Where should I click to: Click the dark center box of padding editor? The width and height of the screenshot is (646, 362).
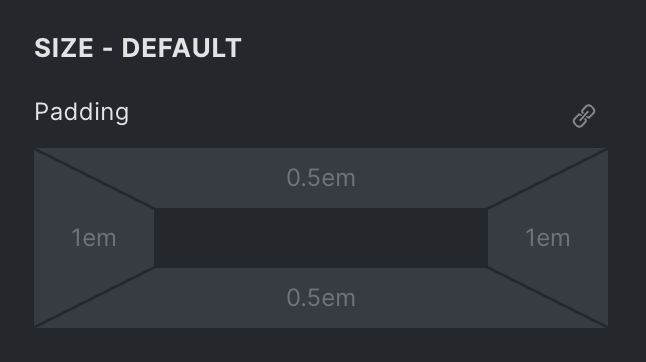[x=321, y=238]
